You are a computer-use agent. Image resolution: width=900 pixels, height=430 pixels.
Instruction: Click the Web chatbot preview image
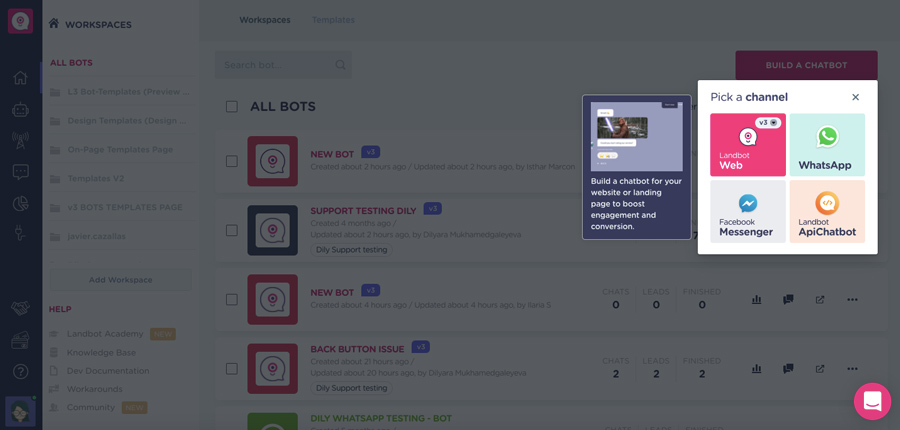637,137
